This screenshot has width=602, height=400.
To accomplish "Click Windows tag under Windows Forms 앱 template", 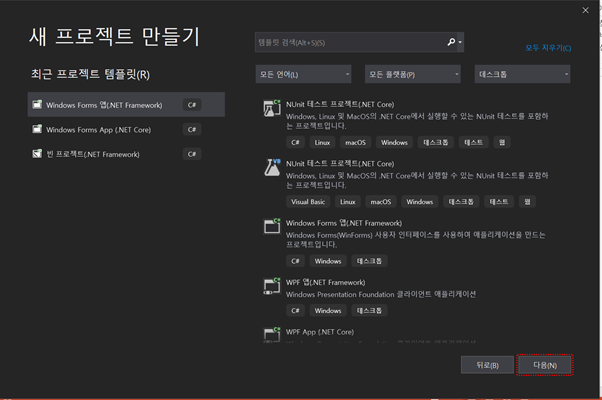I will click(328, 261).
